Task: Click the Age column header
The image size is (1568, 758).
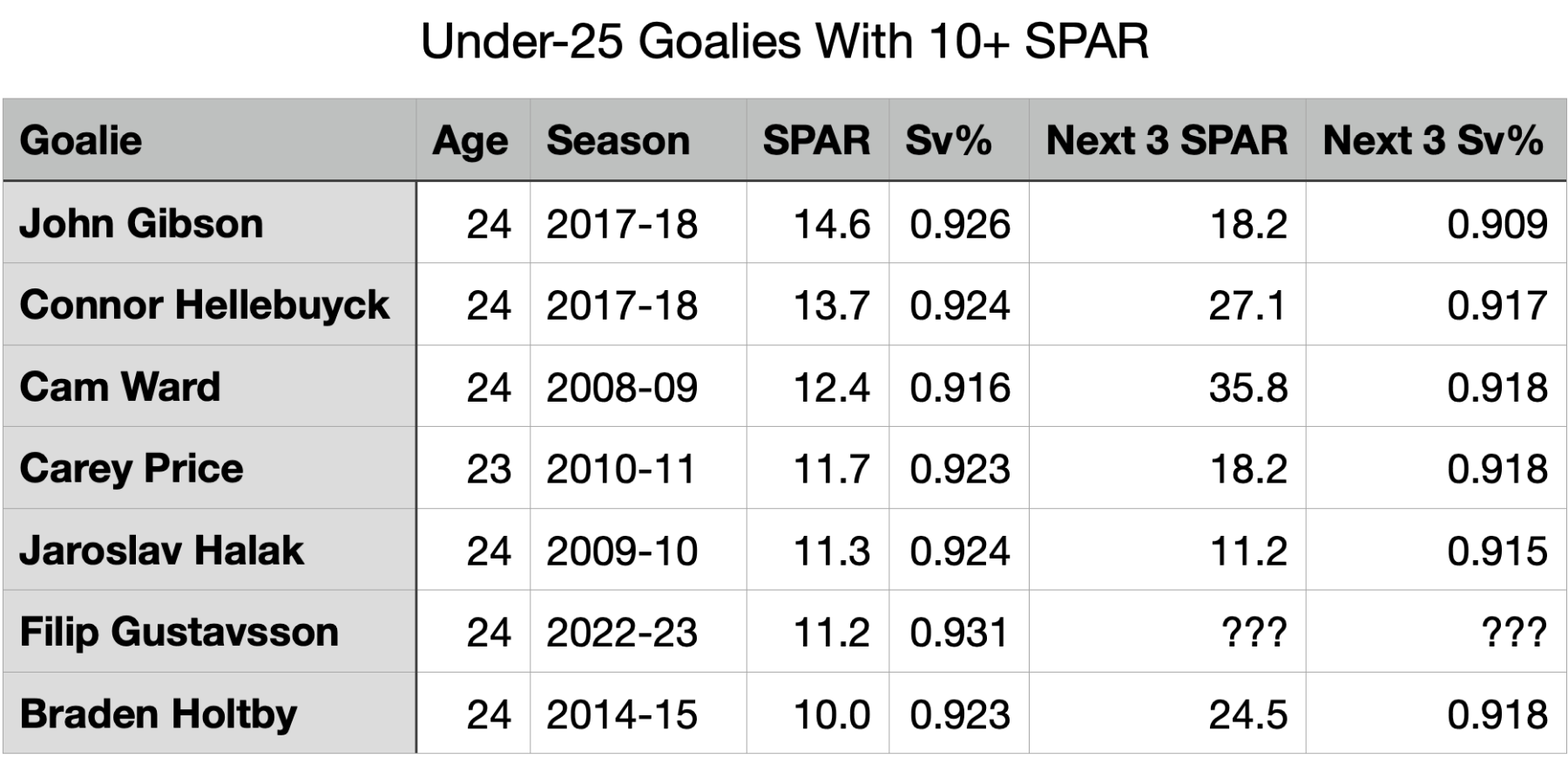Action: coord(470,140)
